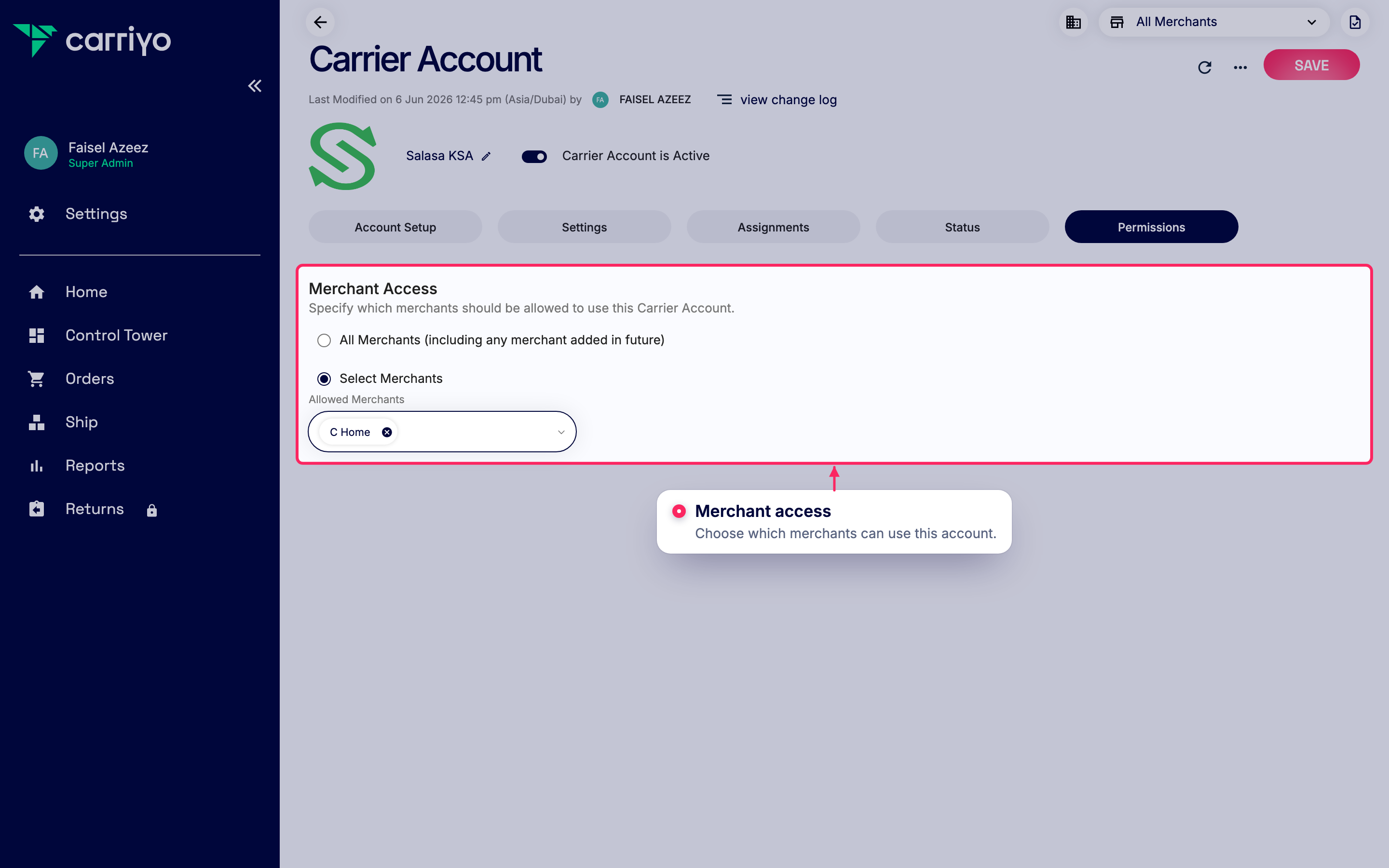The width and height of the screenshot is (1389, 868).
Task: Switch to Status tab
Action: point(963,227)
